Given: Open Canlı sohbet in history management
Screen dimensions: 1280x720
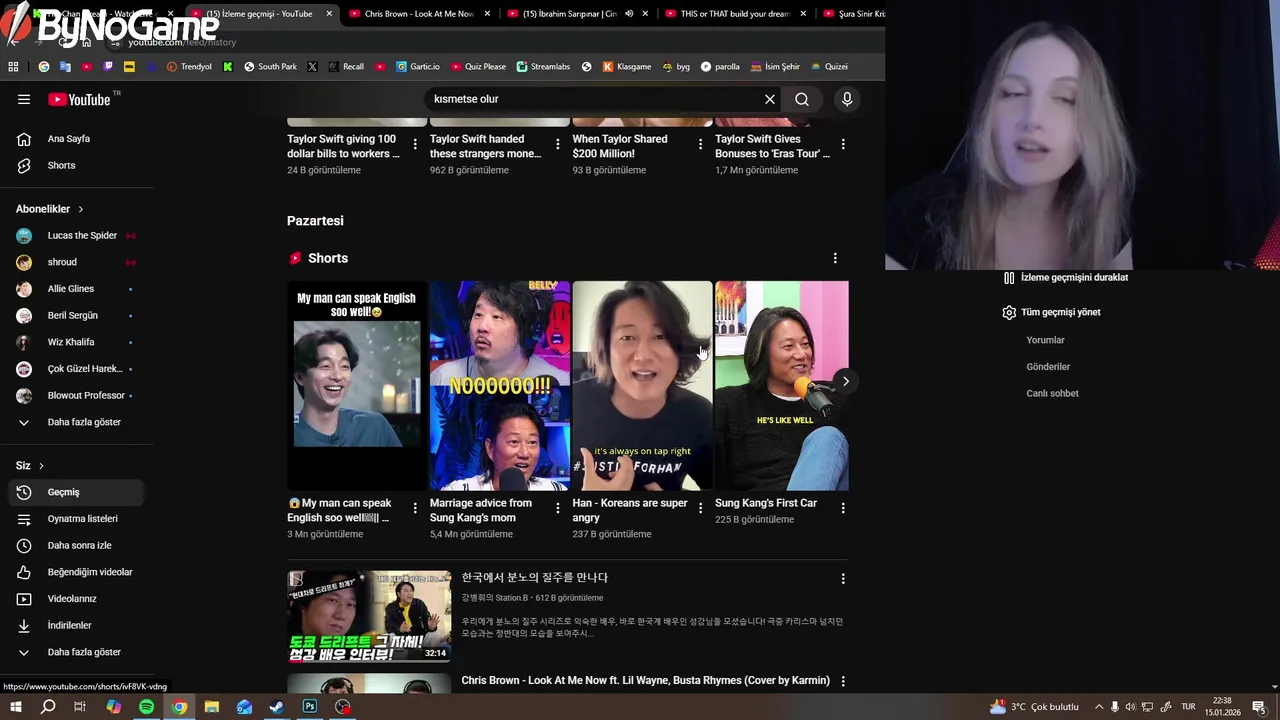Looking at the screenshot, I should coord(1052,394).
